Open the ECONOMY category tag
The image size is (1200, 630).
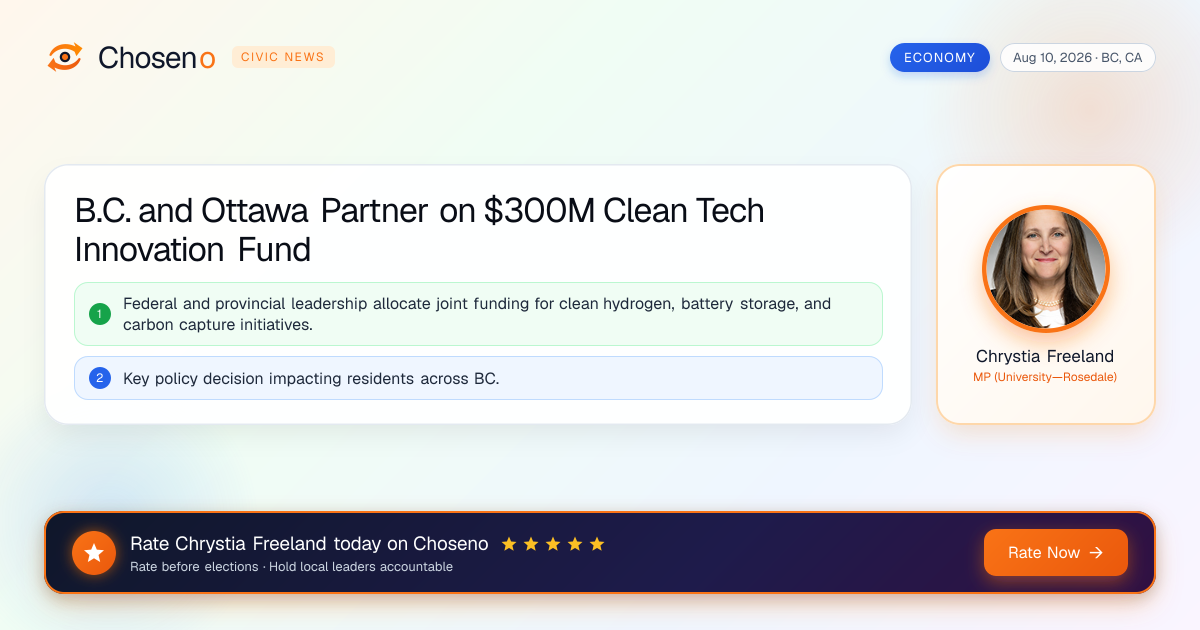[x=939, y=58]
